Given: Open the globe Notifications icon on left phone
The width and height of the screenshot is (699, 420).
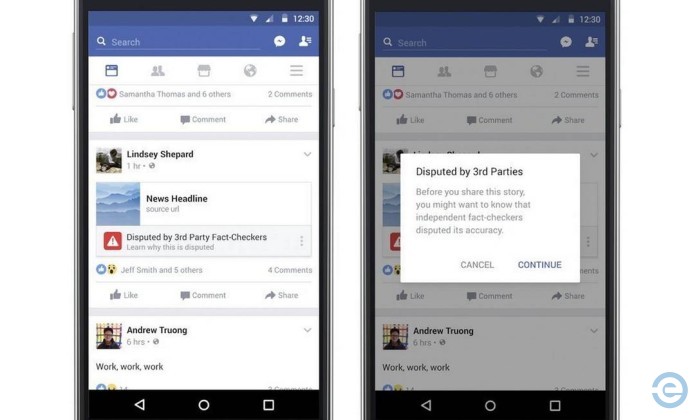Looking at the screenshot, I should [250, 70].
